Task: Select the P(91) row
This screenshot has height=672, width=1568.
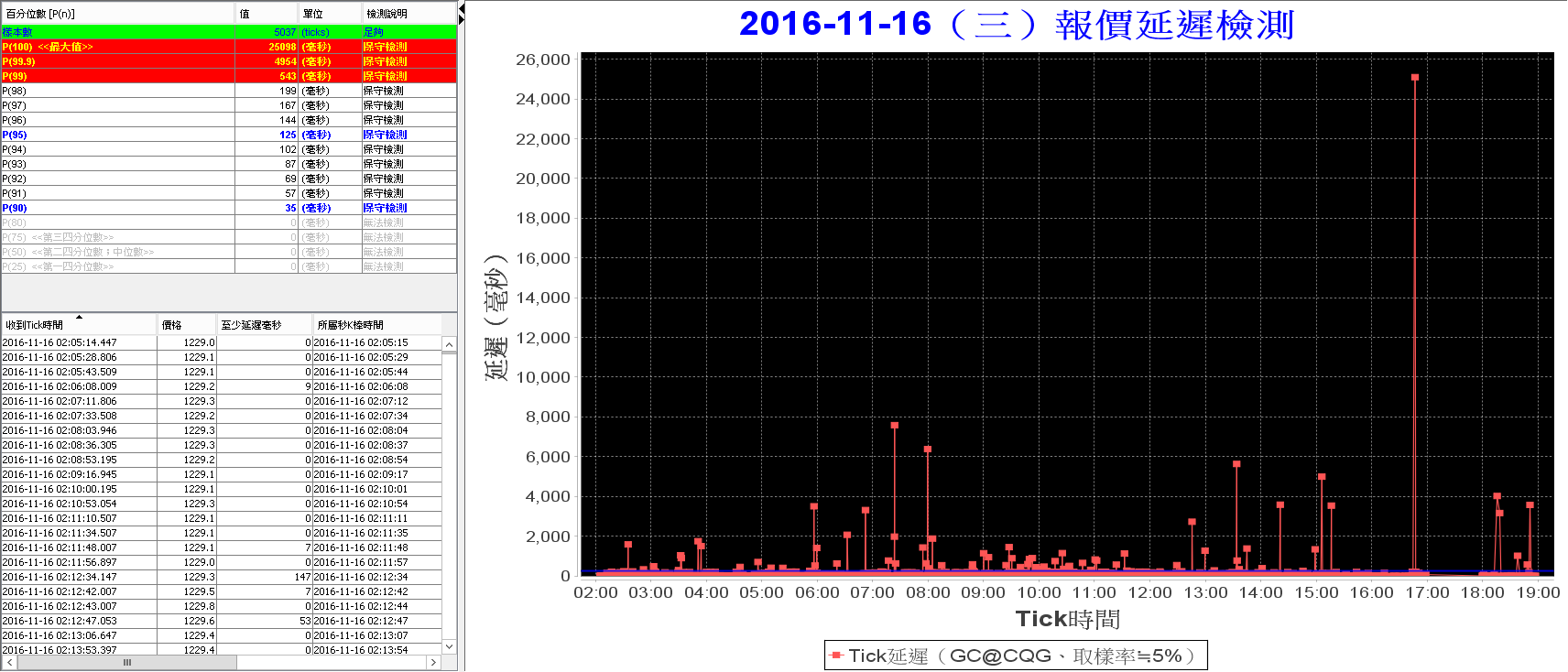Action: pyautogui.click(x=229, y=193)
